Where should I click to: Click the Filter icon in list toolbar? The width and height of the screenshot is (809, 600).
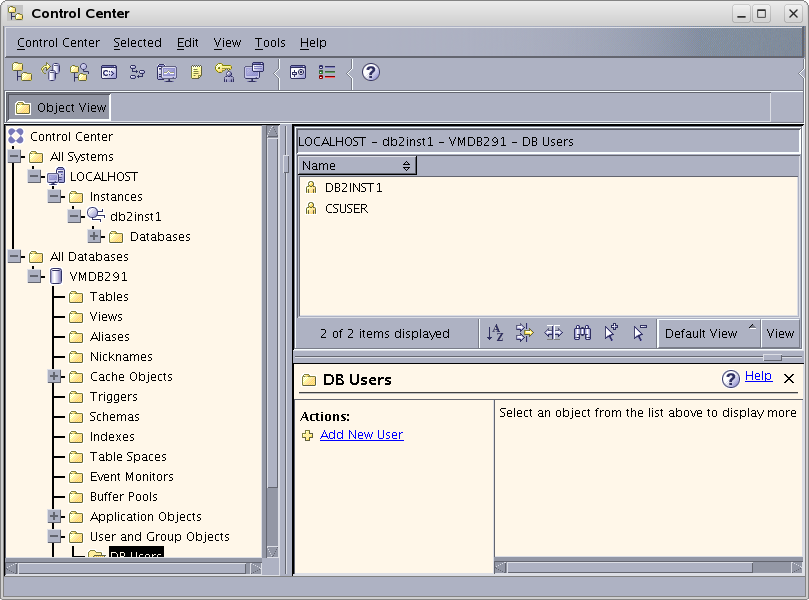click(x=524, y=333)
